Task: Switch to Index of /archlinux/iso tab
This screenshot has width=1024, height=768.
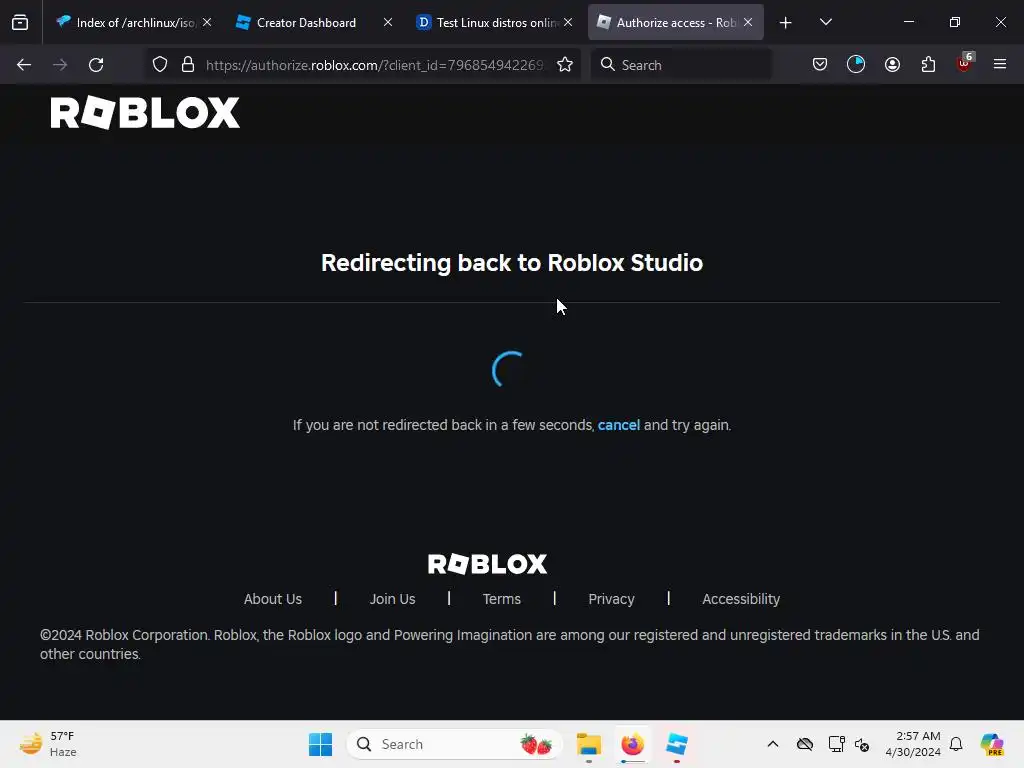Action: tap(135, 22)
